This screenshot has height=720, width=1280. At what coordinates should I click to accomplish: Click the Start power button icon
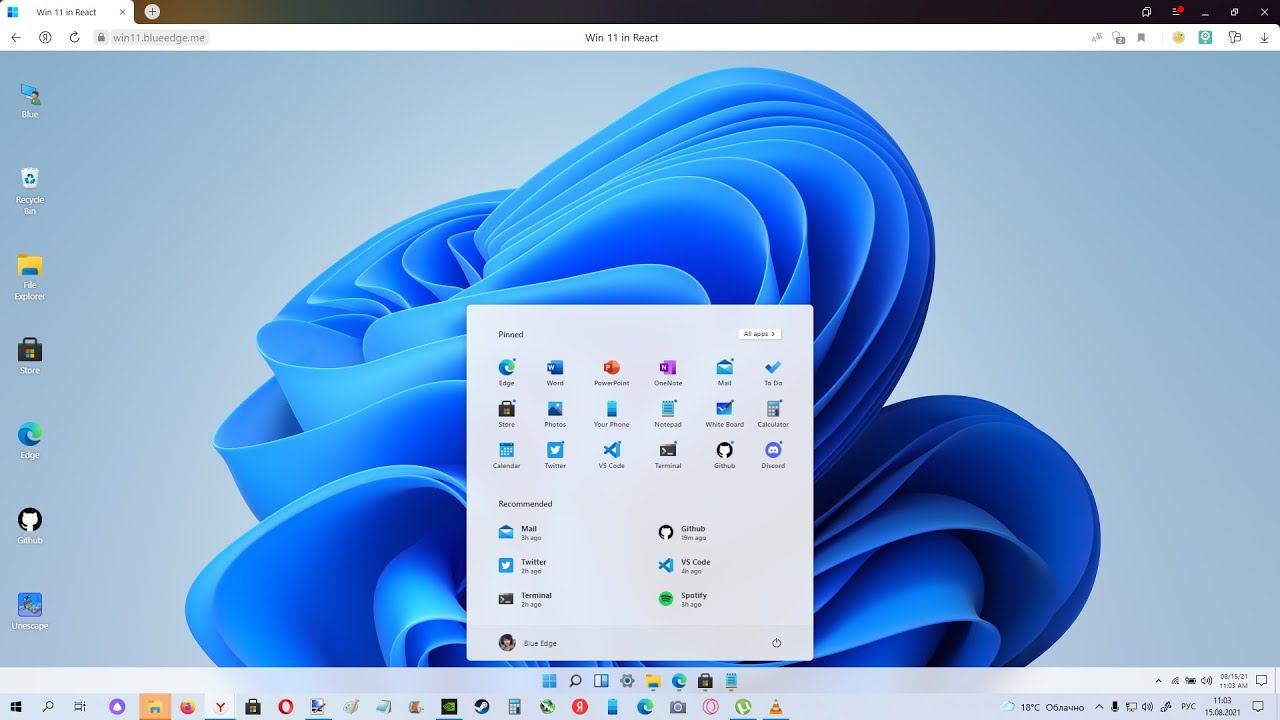pos(777,643)
